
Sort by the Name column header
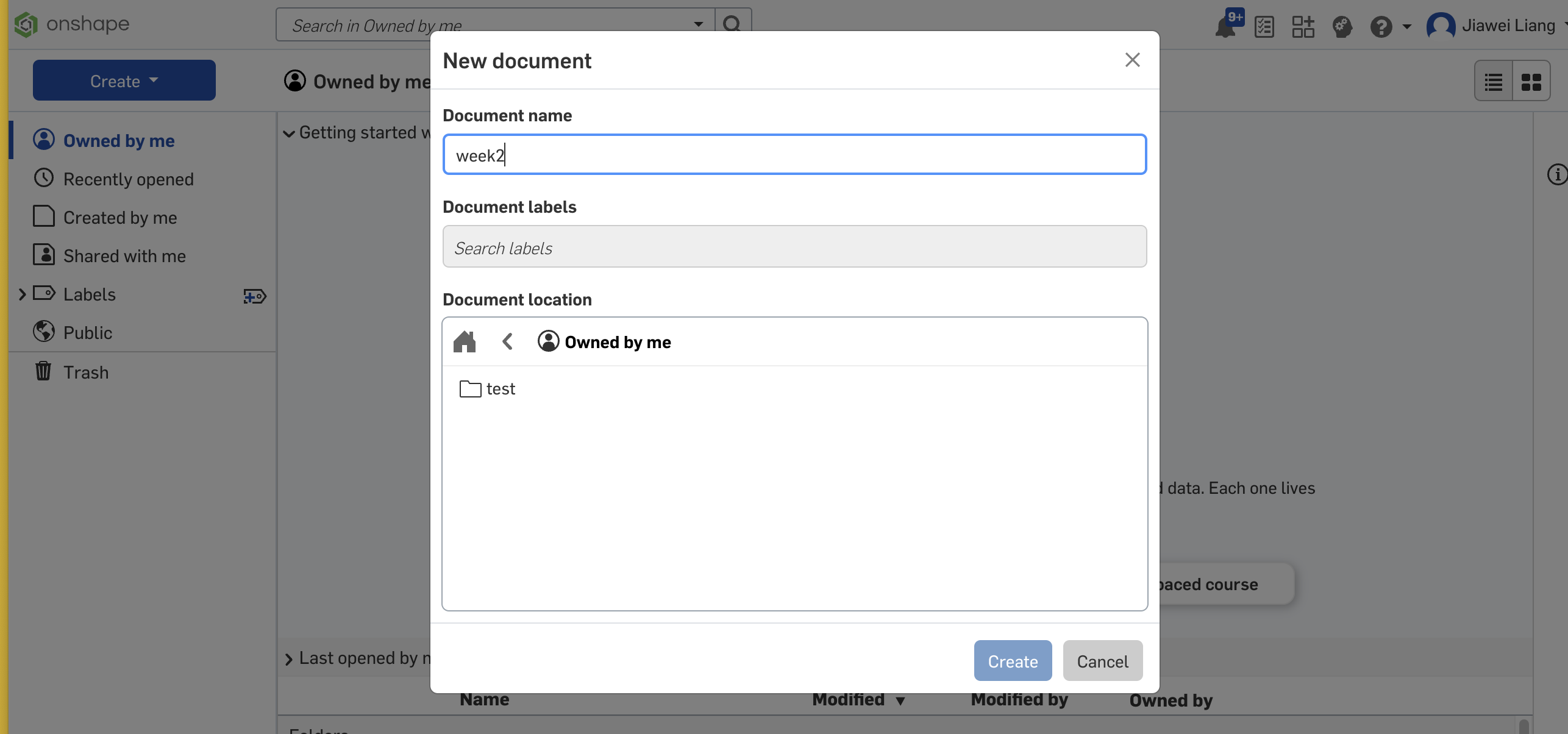(x=485, y=700)
